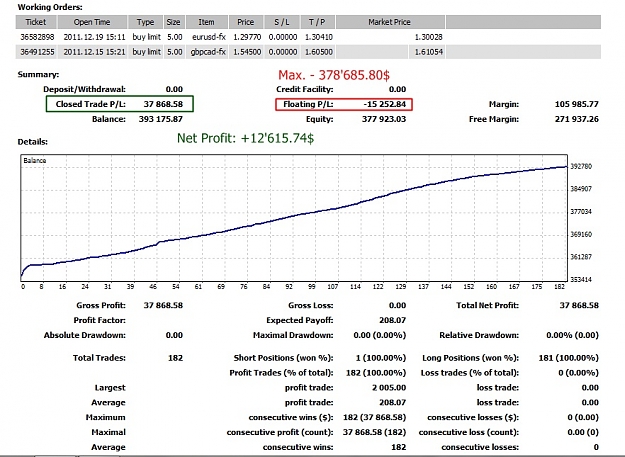Click the S / L column header
Screen dimensions: 625x457
pos(282,22)
